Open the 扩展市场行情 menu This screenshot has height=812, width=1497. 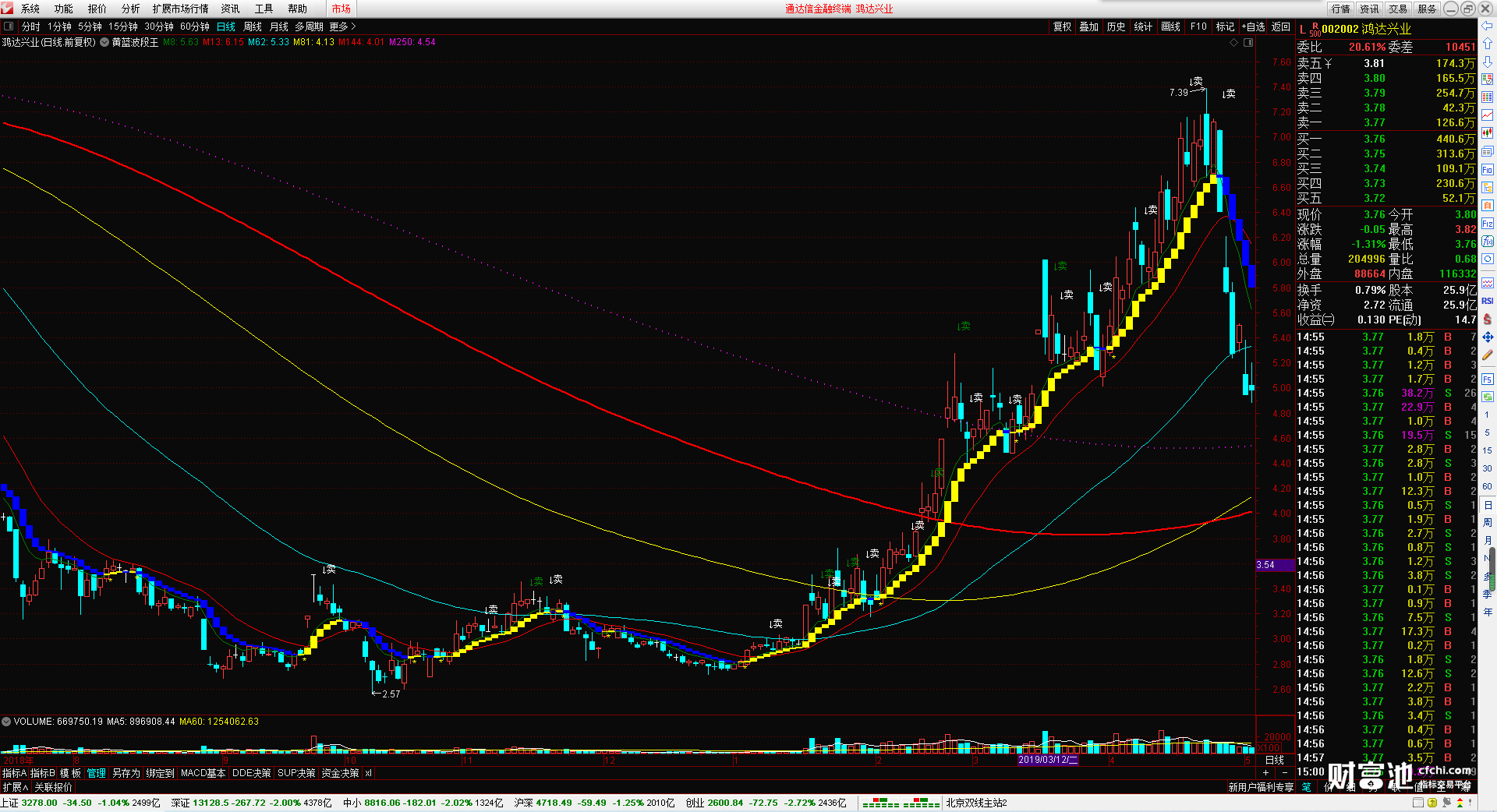(x=181, y=9)
